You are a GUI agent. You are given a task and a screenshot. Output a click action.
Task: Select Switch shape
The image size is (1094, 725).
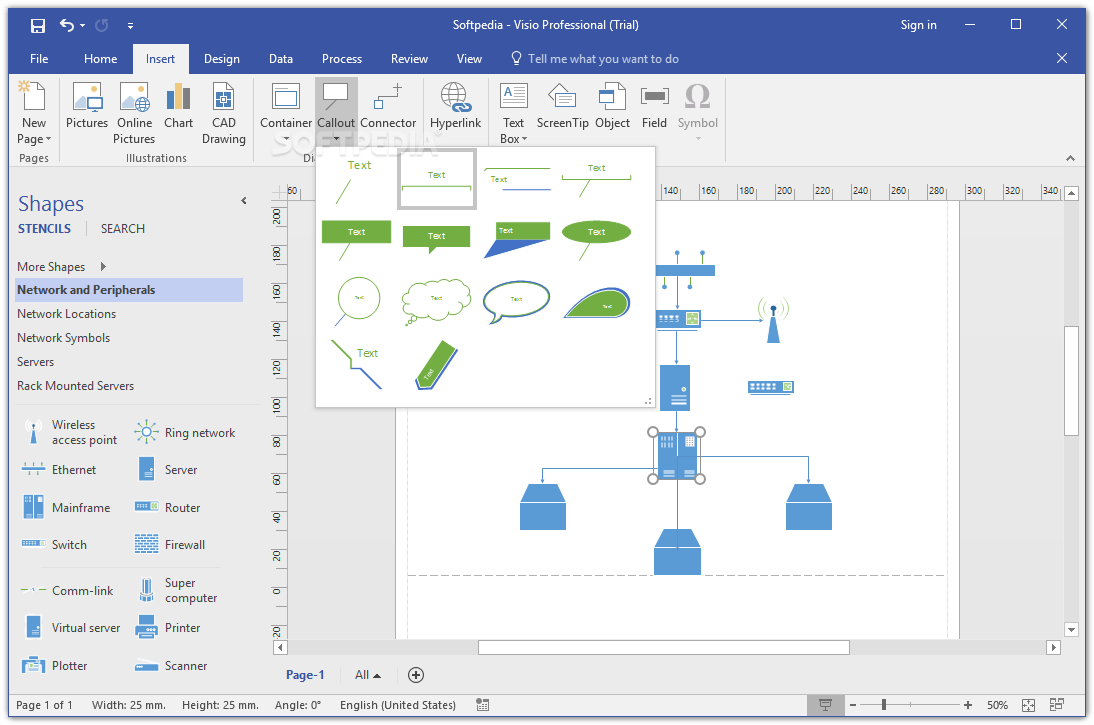54,544
